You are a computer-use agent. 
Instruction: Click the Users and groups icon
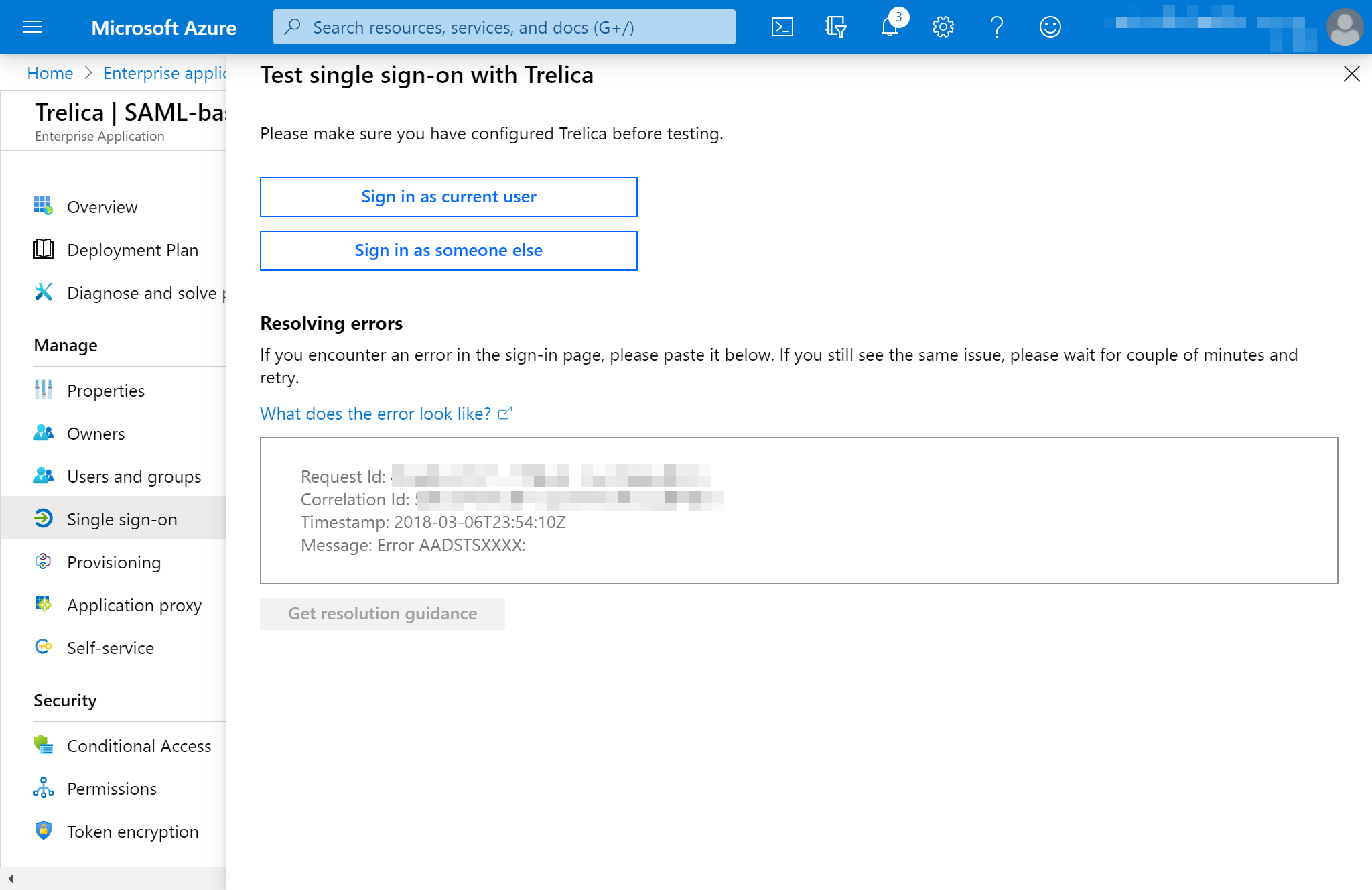coord(44,476)
